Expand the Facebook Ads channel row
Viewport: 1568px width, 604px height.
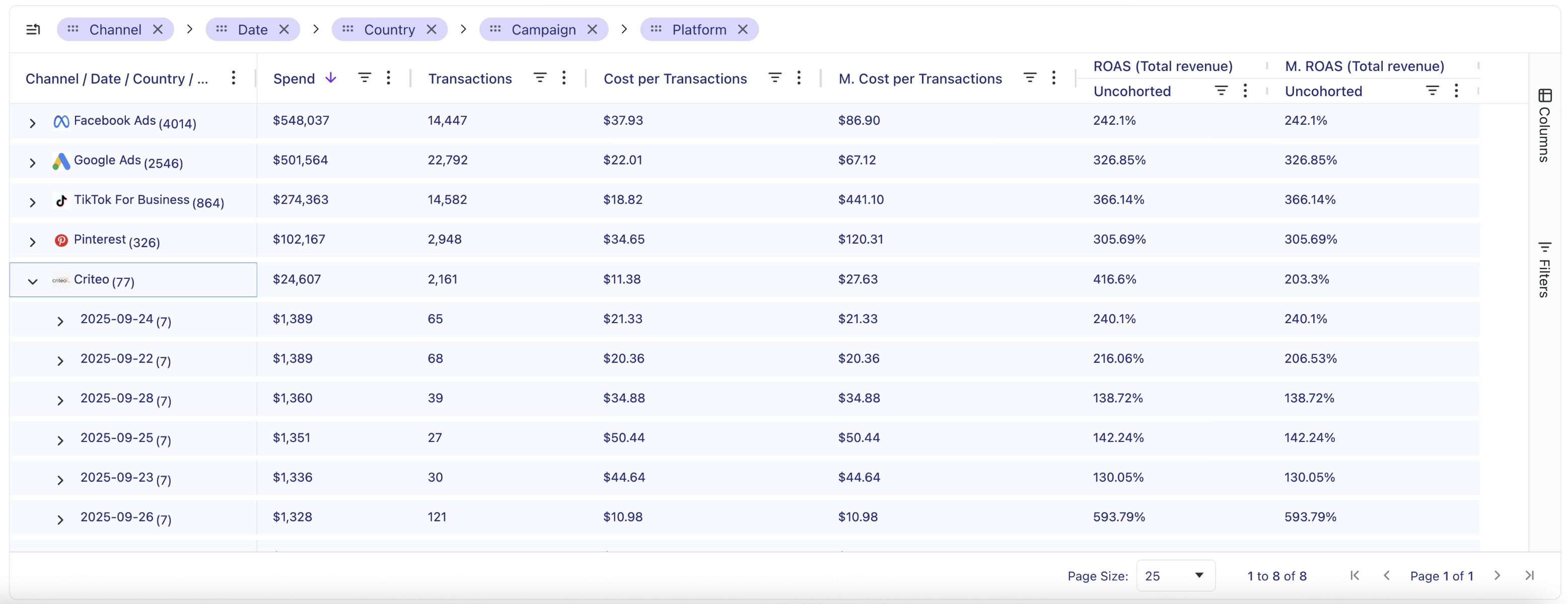[32, 122]
